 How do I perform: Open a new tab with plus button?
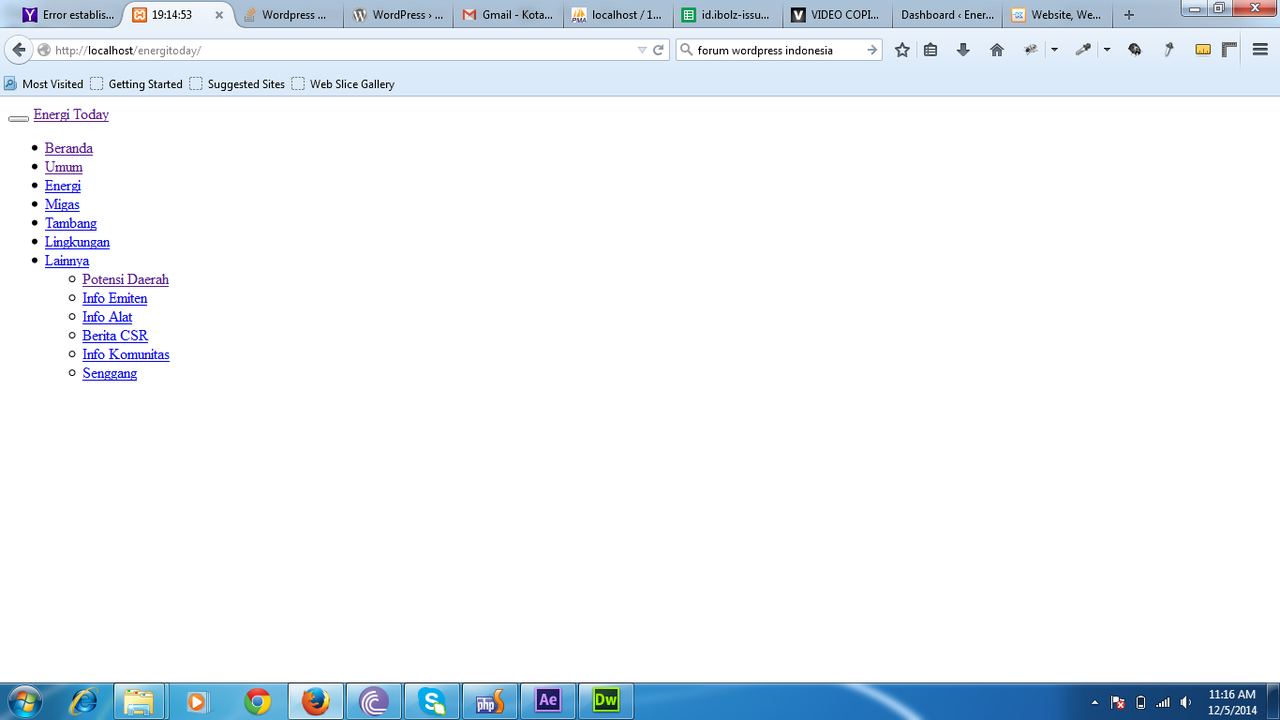[1129, 15]
